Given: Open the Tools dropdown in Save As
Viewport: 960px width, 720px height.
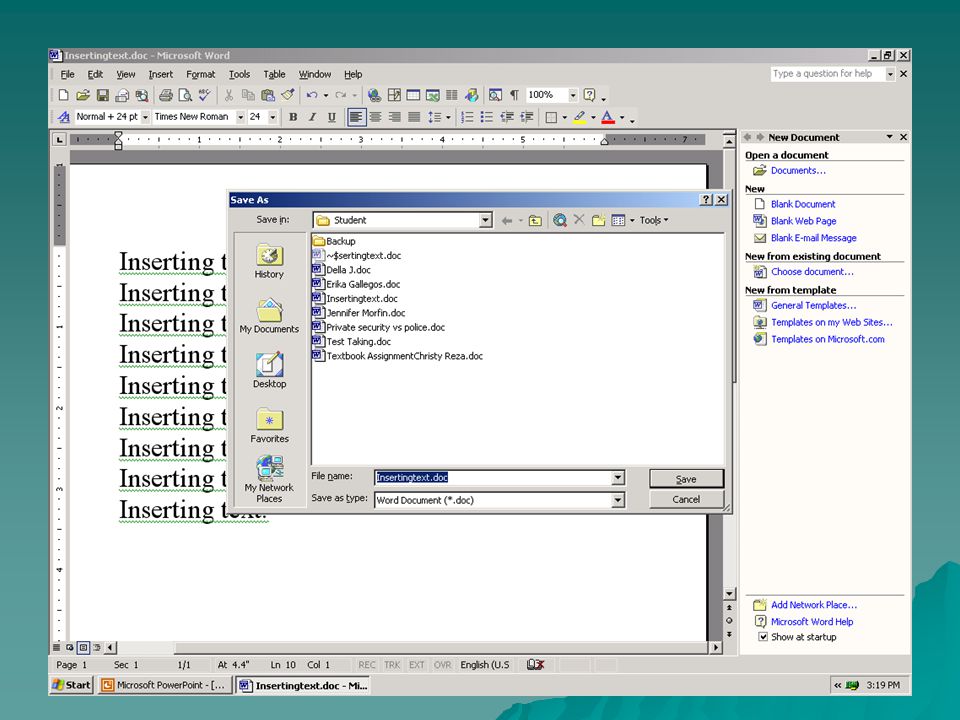Looking at the screenshot, I should coord(654,220).
